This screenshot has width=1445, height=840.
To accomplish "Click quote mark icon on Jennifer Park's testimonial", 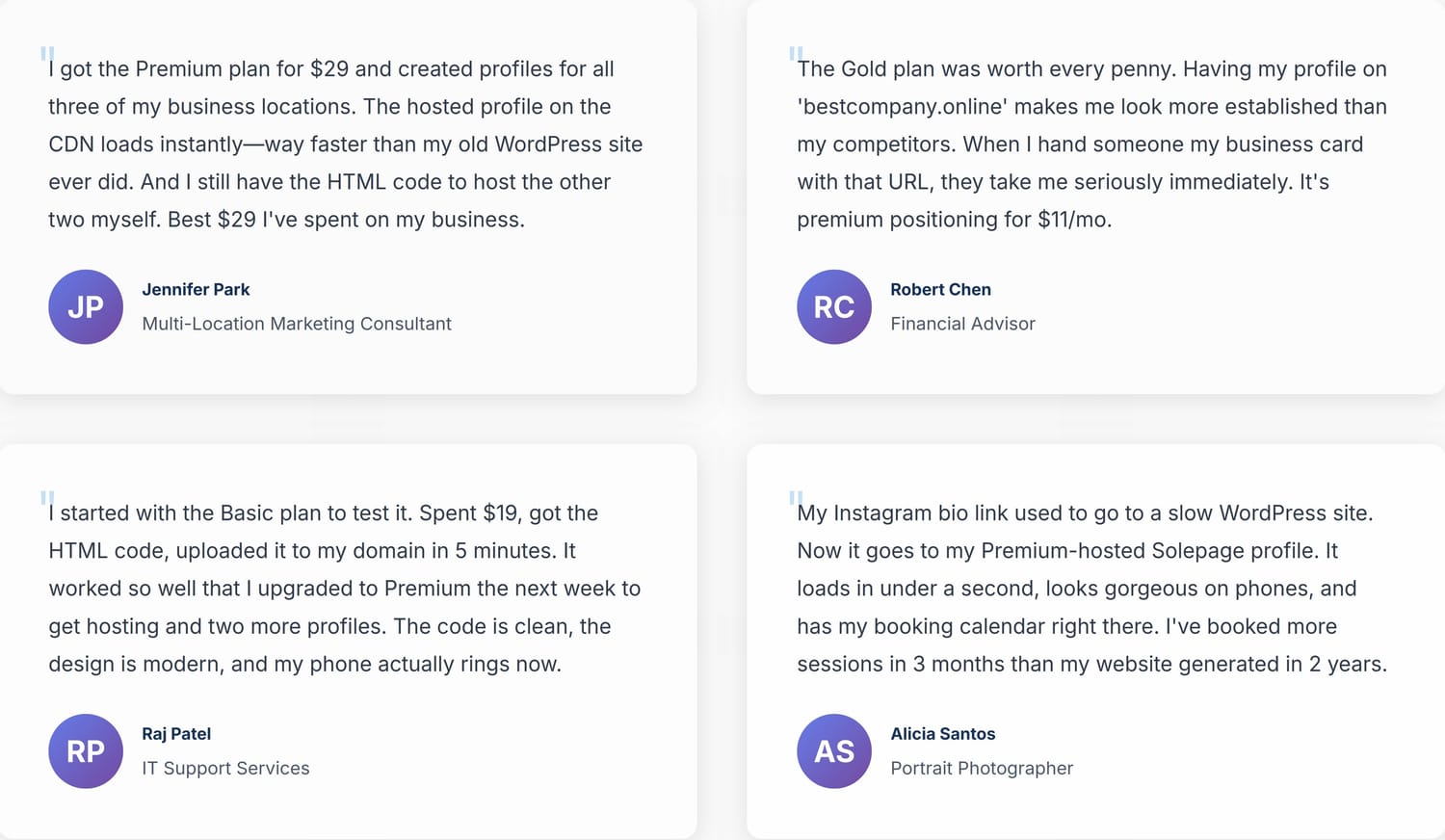I will (47, 54).
